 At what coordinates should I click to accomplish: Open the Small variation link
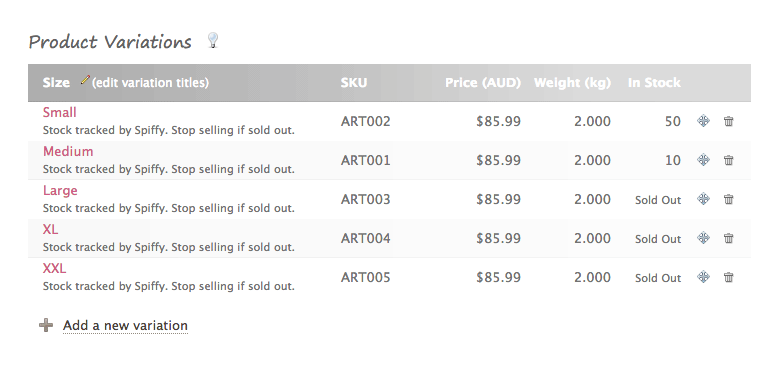60,112
